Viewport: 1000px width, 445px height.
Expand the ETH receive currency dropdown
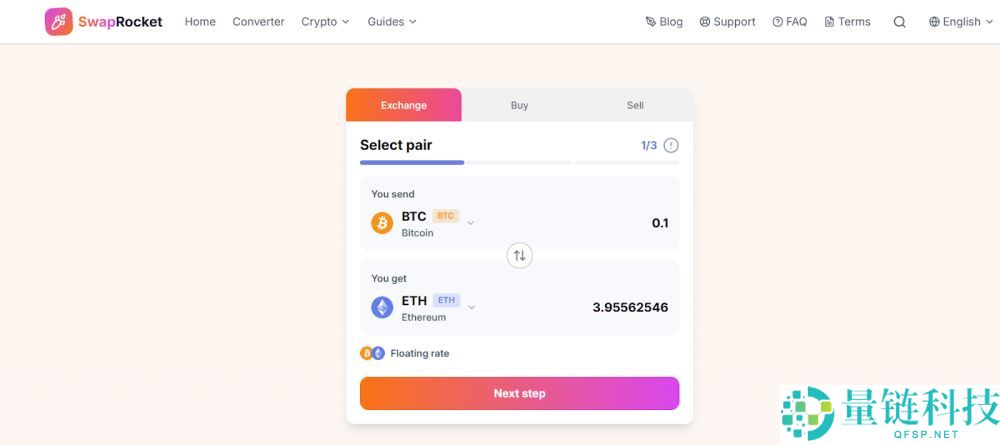coord(471,307)
